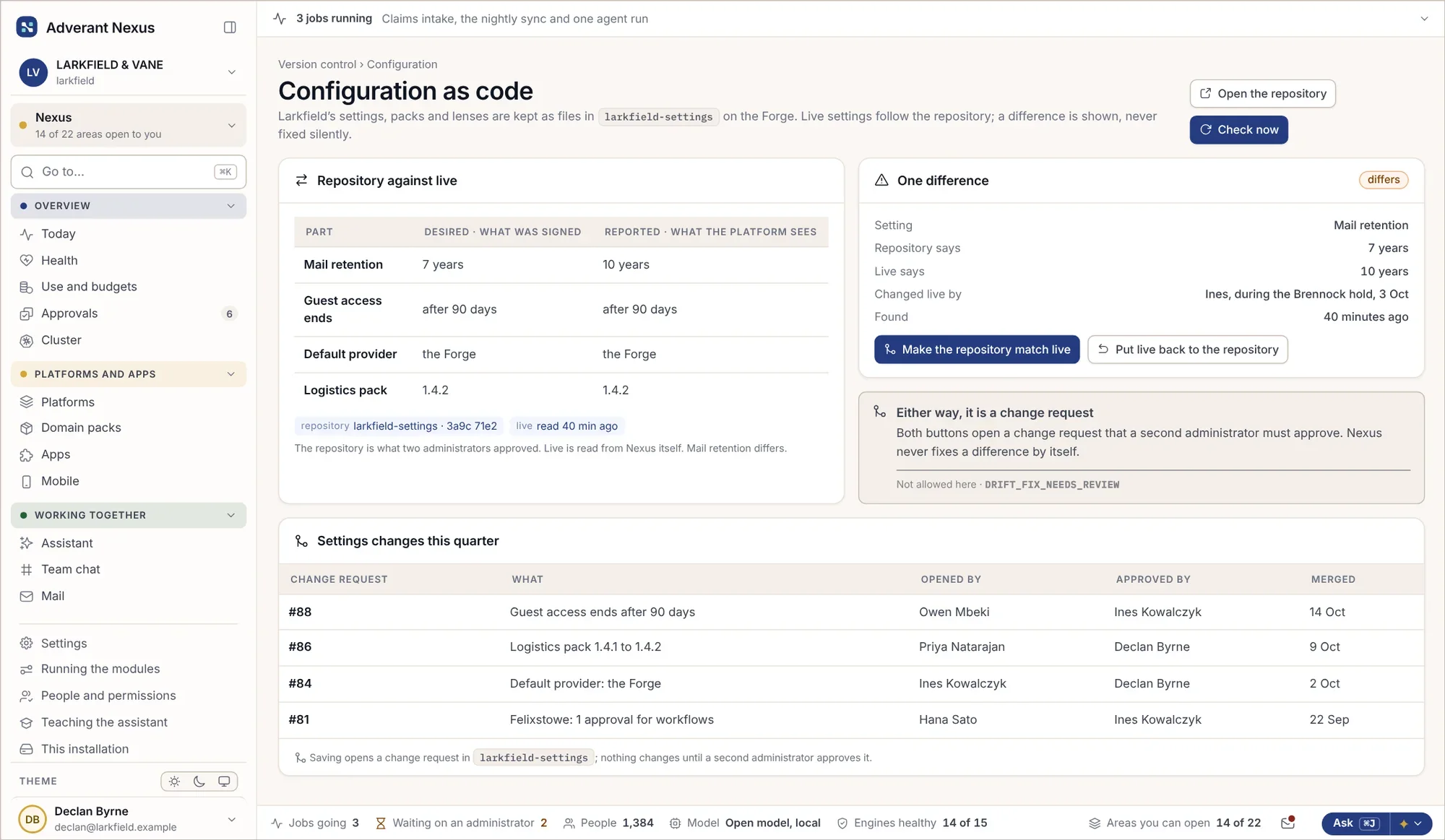Open the notifications inbox icon in status bar
This screenshot has width=1445, height=840.
(1287, 823)
